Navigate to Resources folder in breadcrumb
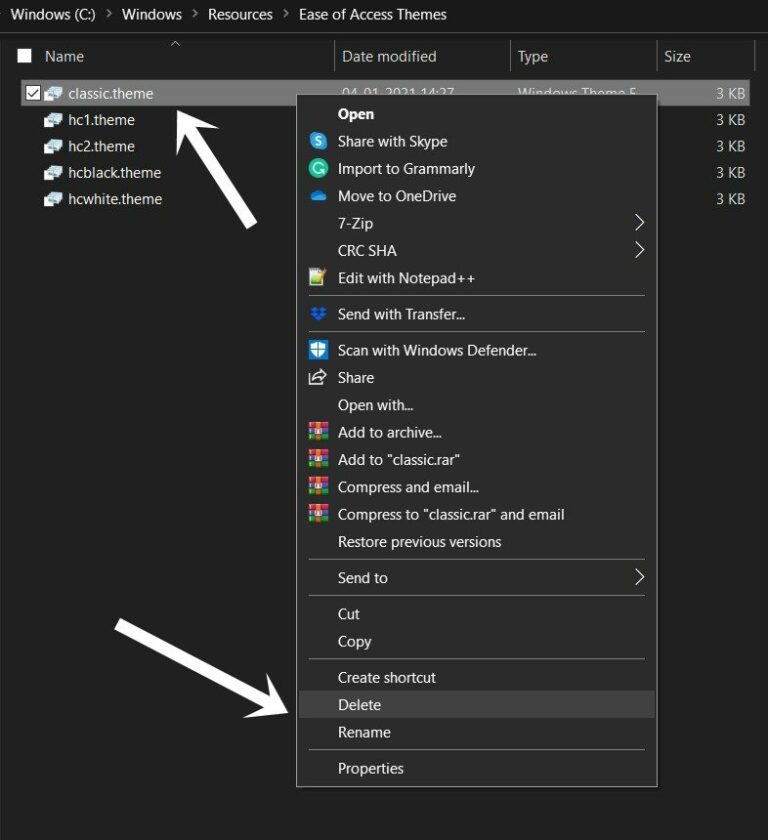 tap(240, 15)
